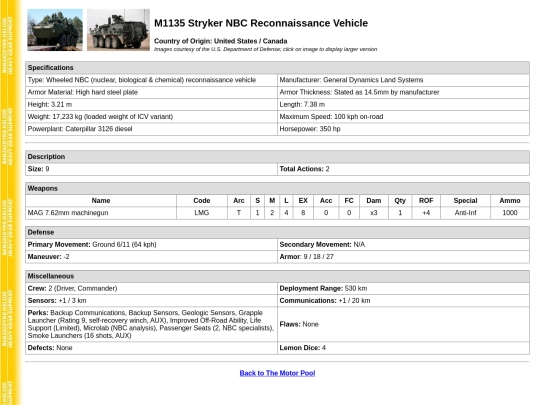540x405 pixels.
Task: Click the Maximum Speed: 100 kph cell
Action: [403, 117]
